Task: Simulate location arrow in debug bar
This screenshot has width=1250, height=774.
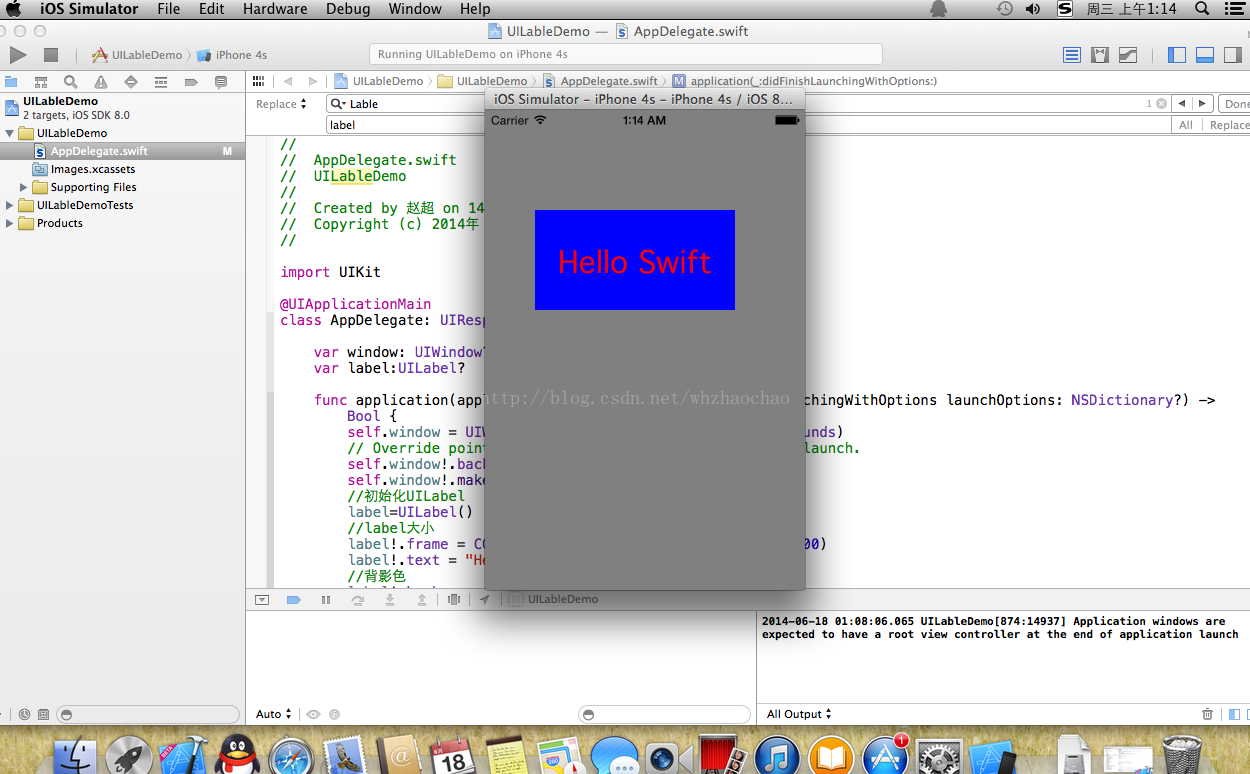Action: (x=485, y=600)
